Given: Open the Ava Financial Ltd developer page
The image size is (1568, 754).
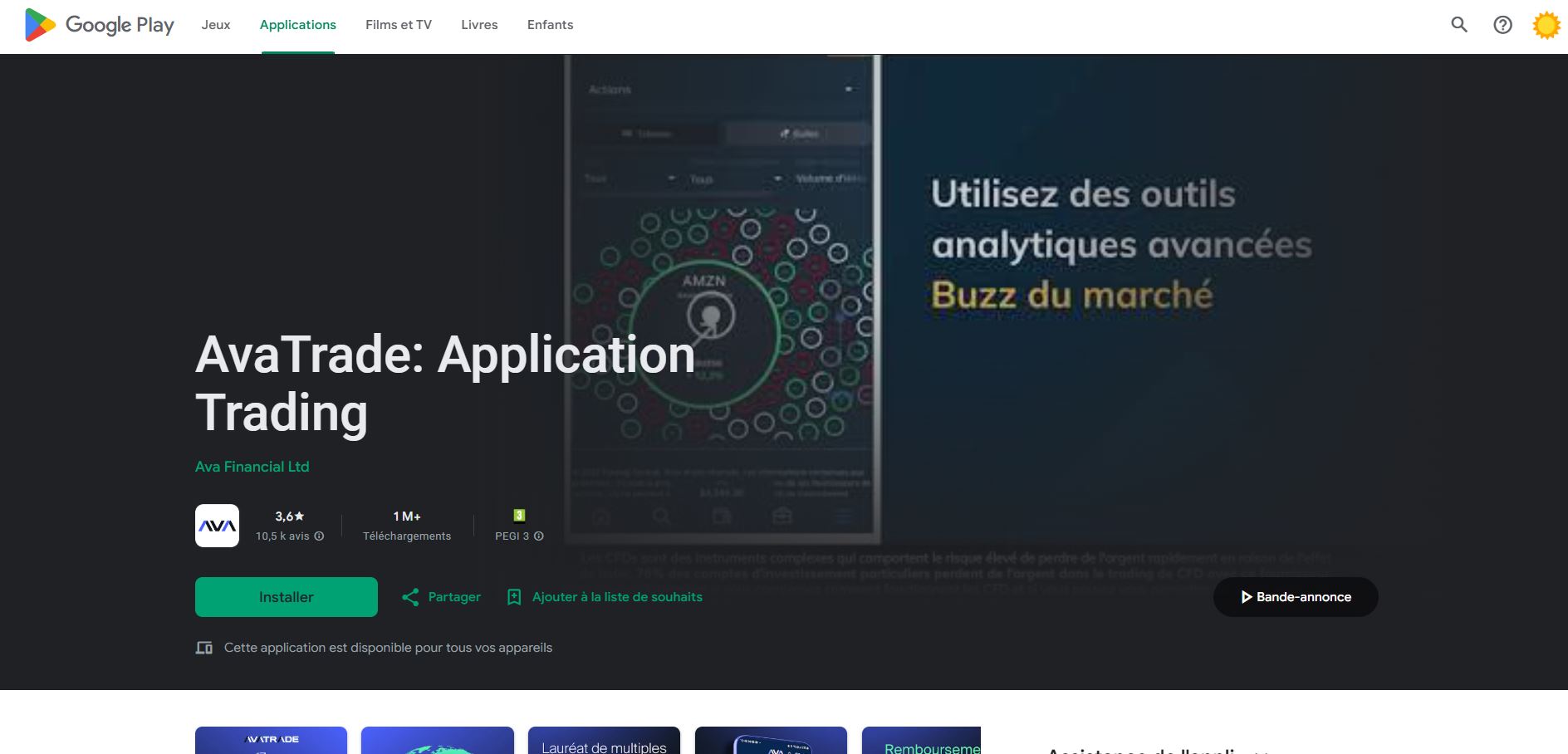Looking at the screenshot, I should (252, 467).
